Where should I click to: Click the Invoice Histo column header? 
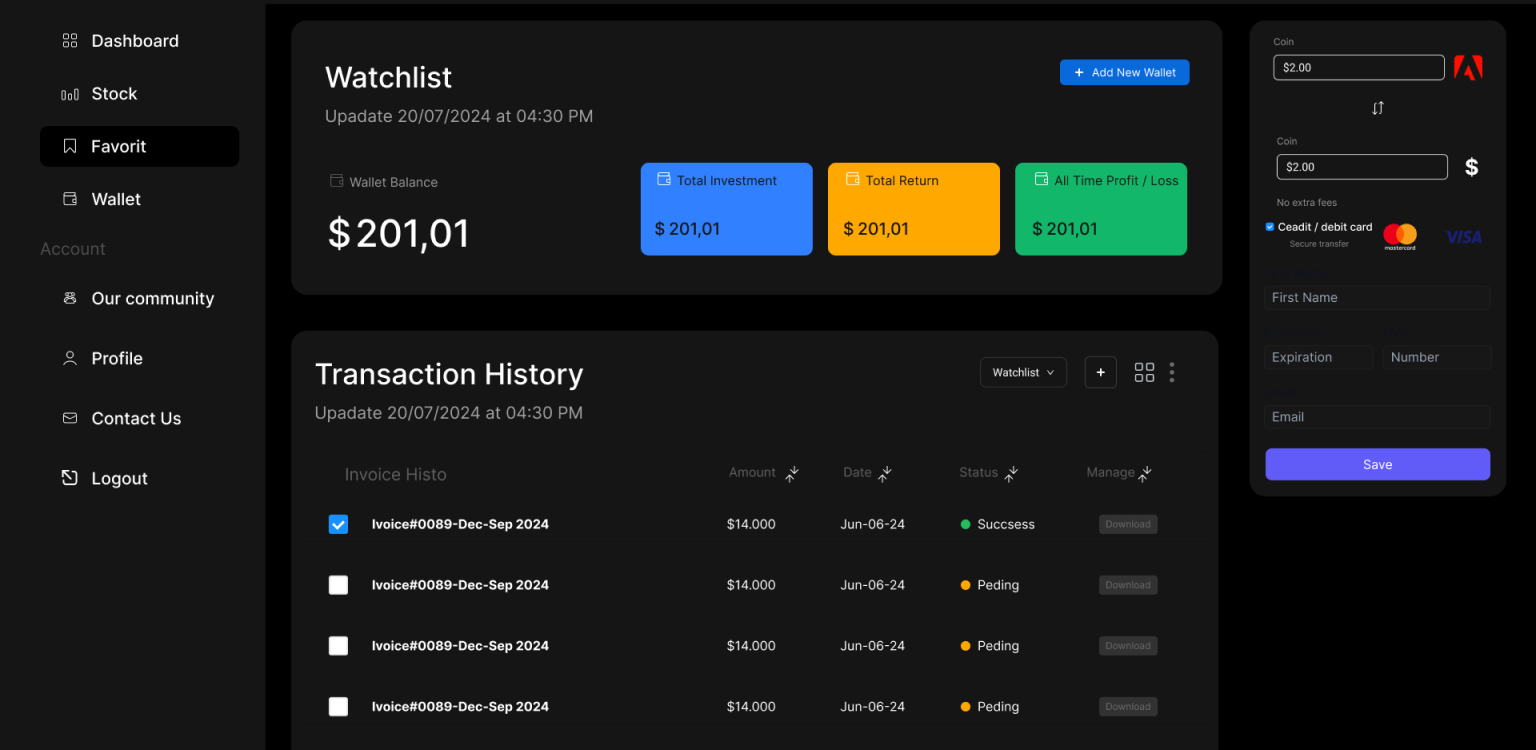395,474
